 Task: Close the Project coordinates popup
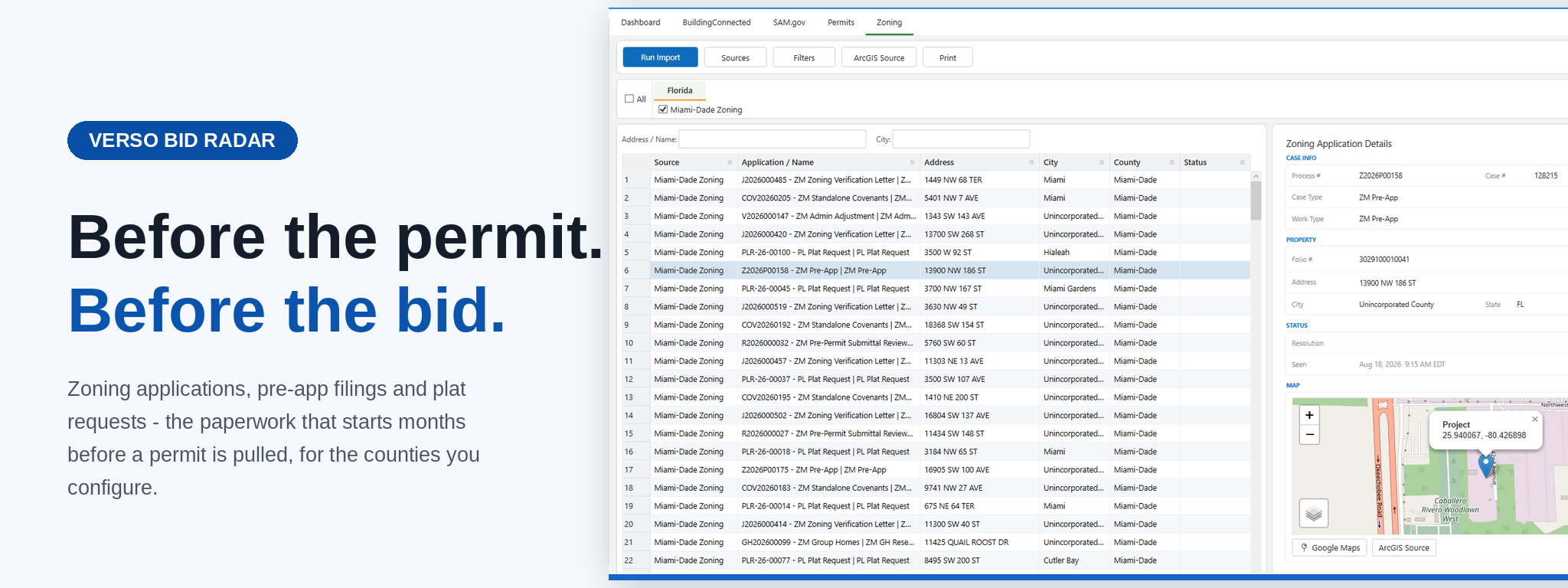[1534, 420]
